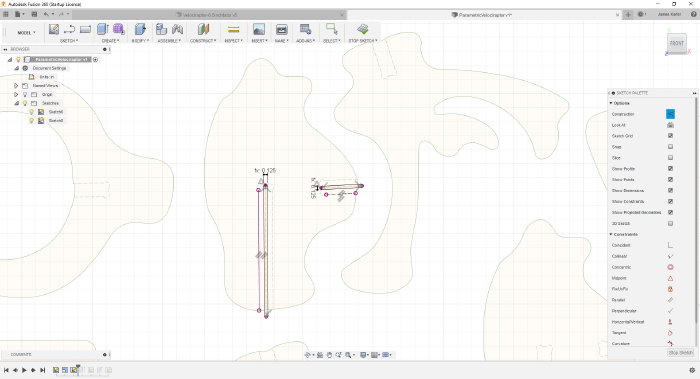
Task: Click the Concentric constraint icon
Action: click(670, 267)
